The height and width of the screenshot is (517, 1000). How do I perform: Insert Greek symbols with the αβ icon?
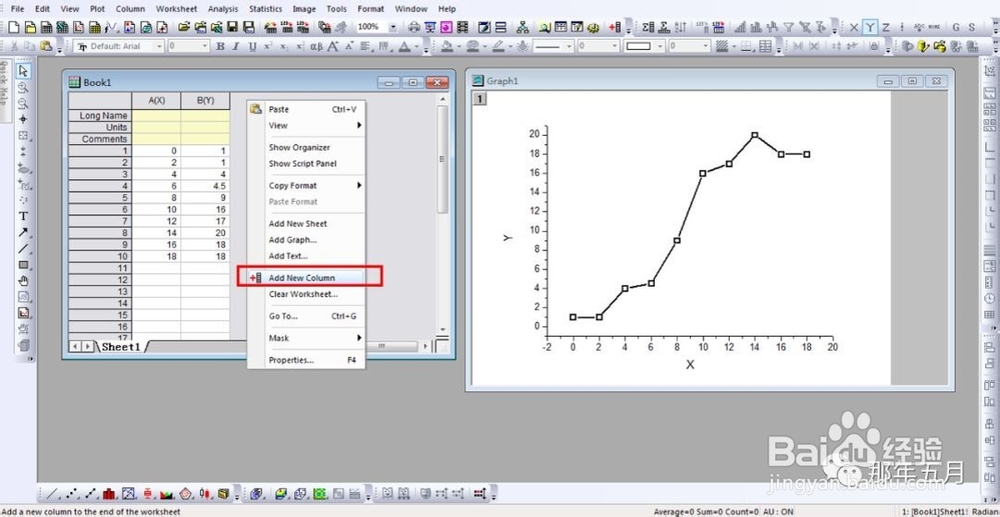[316, 46]
